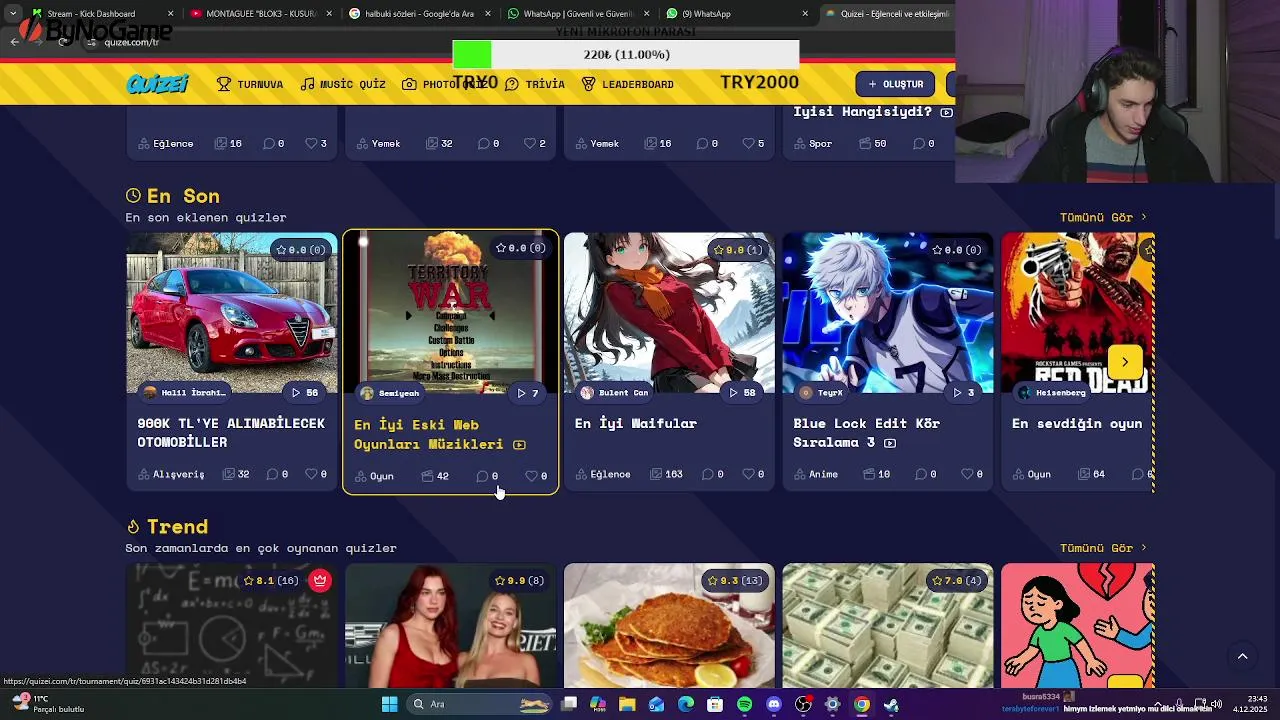Open OBS Studio from the taskbar
The width and height of the screenshot is (1280, 720).
(x=803, y=704)
